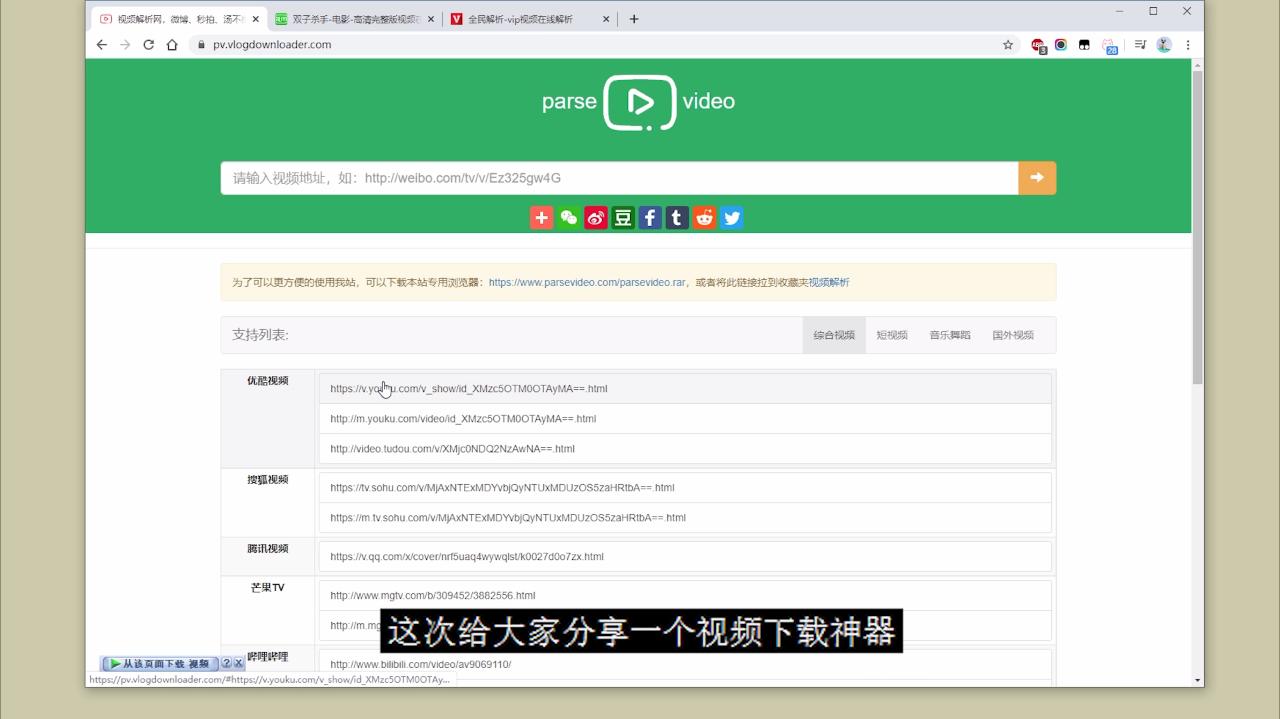The image size is (1280, 719).
Task: Open the reading list panel icon
Action: pos(1139,44)
